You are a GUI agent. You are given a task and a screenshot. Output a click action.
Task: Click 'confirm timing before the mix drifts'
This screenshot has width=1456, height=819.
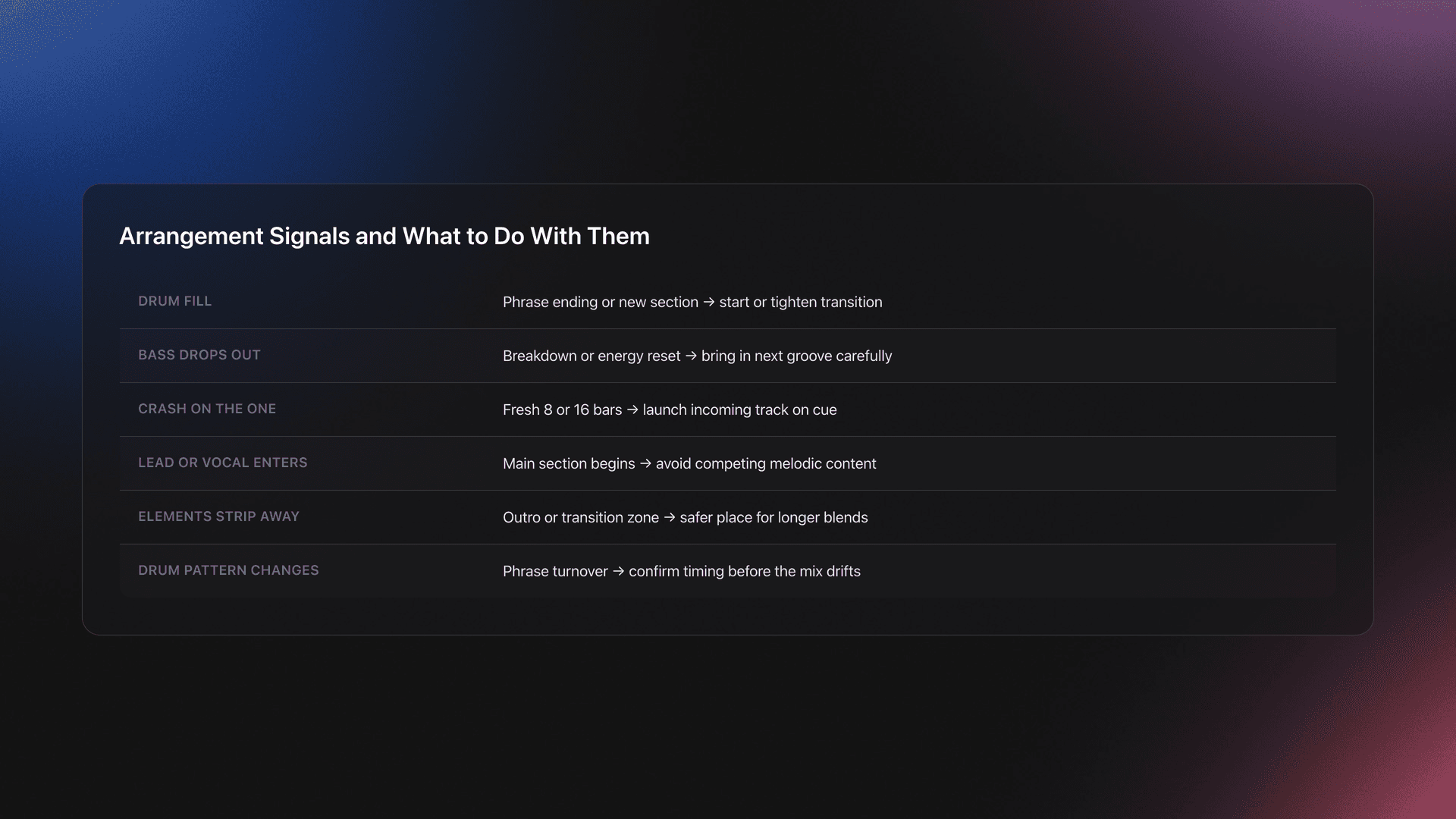pos(745,571)
